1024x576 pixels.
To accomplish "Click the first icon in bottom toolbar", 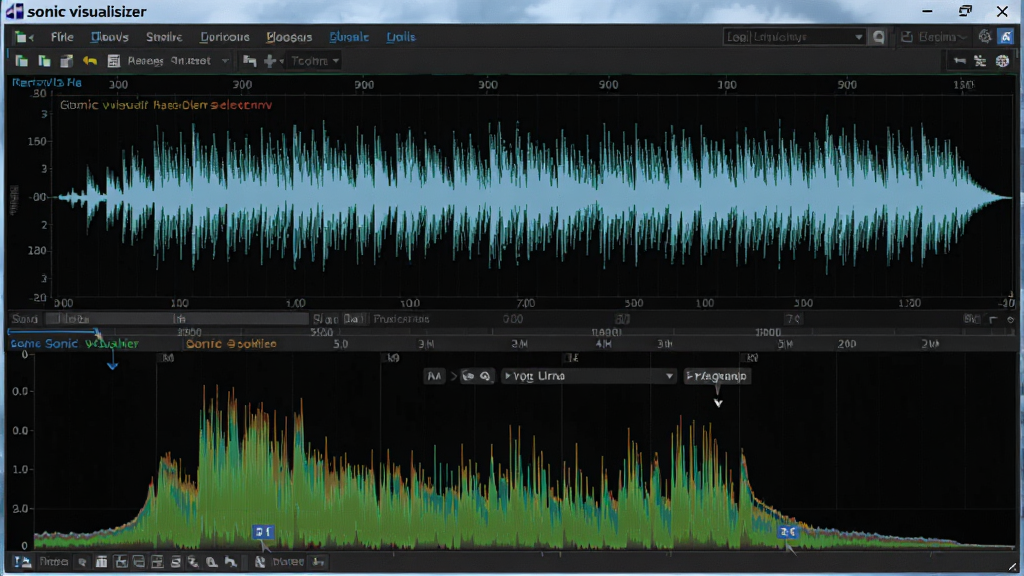I will (x=23, y=562).
